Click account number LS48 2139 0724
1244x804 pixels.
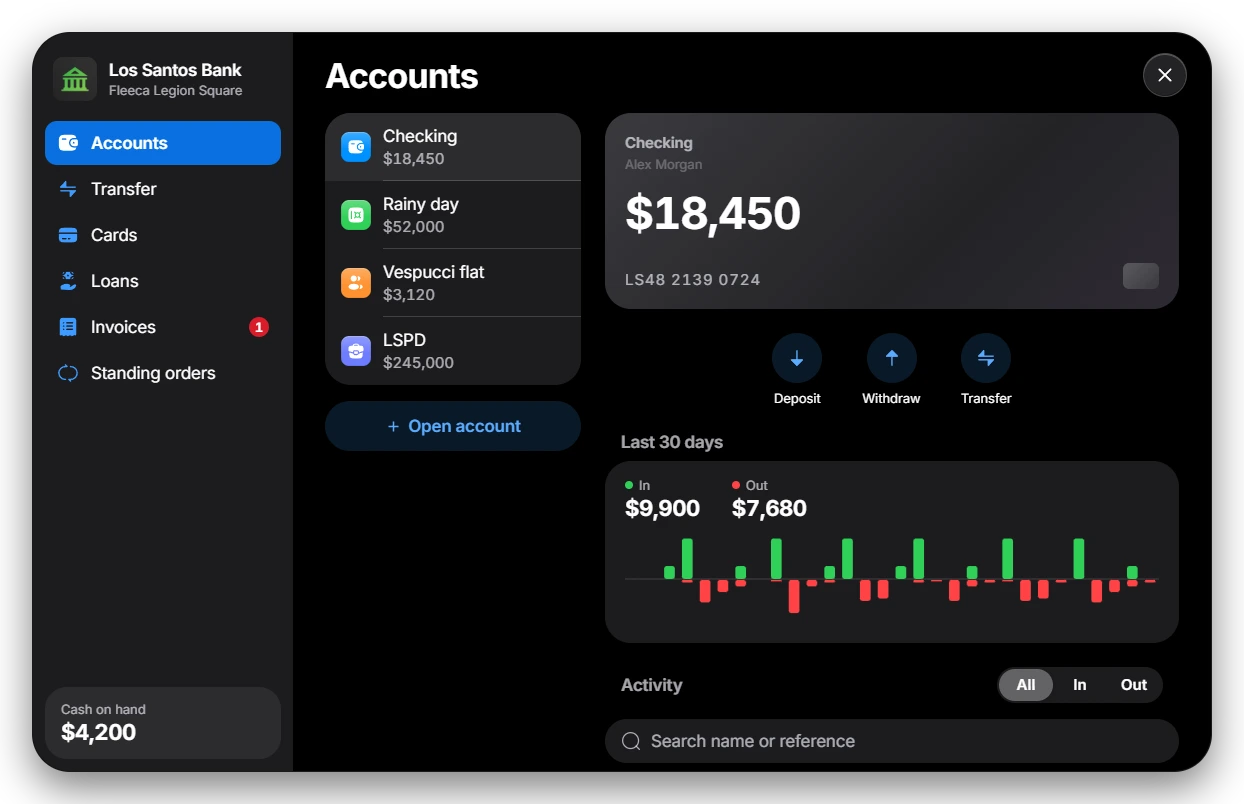[693, 280]
